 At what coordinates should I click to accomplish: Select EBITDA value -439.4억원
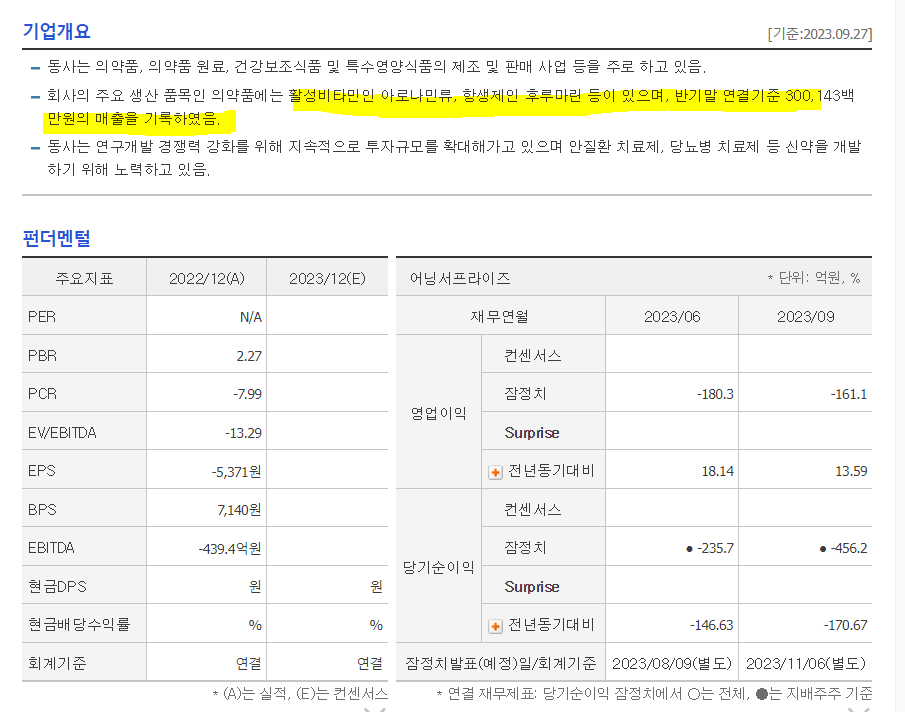point(230,549)
